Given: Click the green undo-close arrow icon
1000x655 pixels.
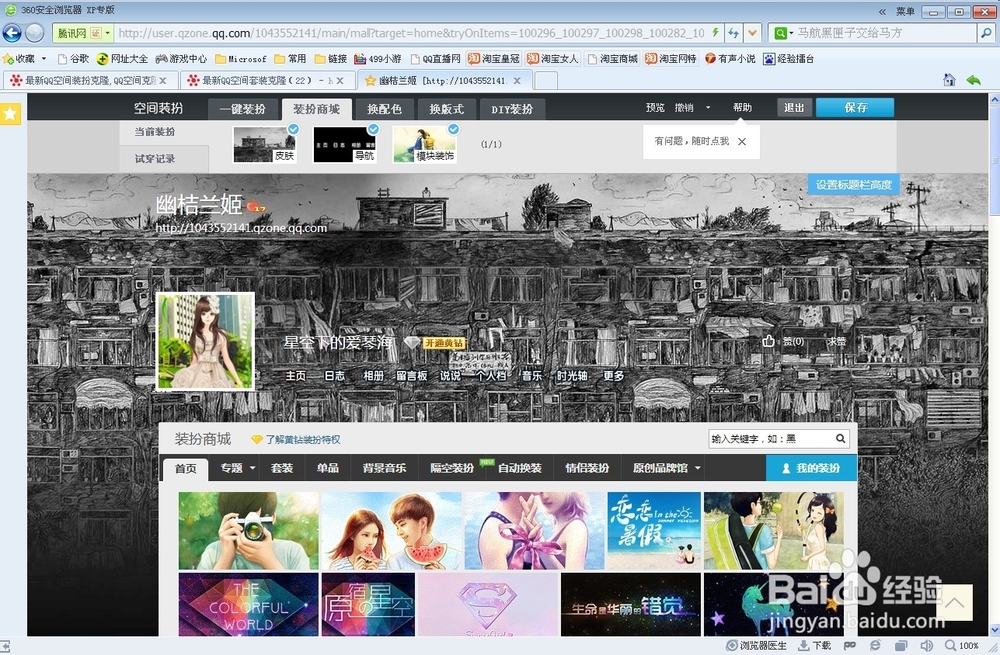Looking at the screenshot, I should point(973,80).
